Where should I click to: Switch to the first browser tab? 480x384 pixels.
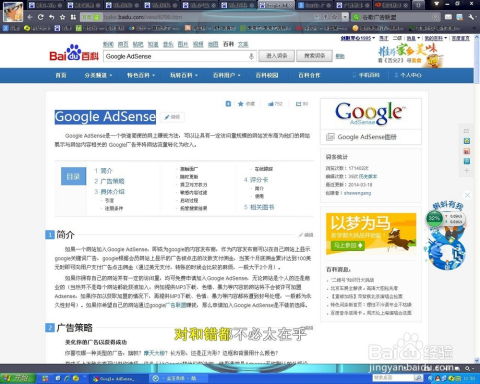[x=45, y=5]
